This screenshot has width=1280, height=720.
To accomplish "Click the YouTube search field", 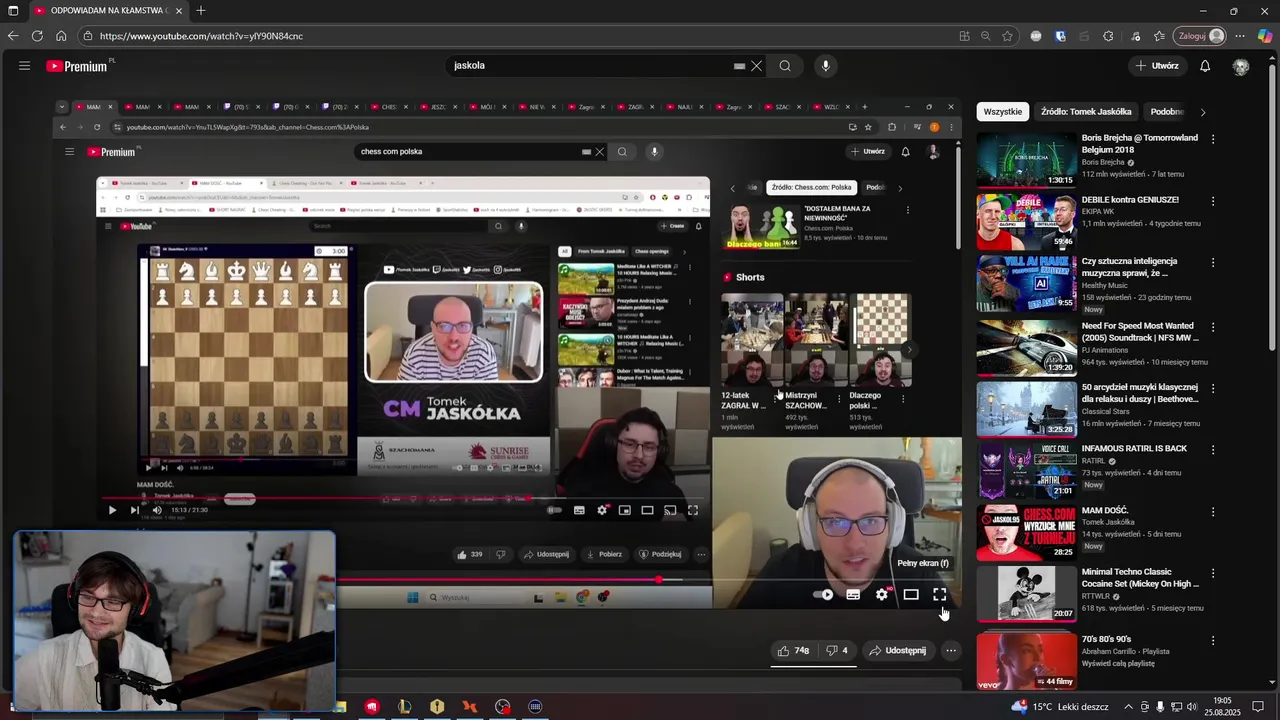I will tap(590, 66).
